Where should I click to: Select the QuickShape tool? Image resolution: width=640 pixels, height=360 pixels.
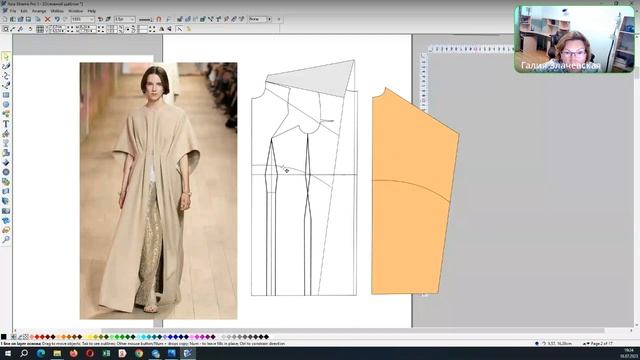click(6, 114)
